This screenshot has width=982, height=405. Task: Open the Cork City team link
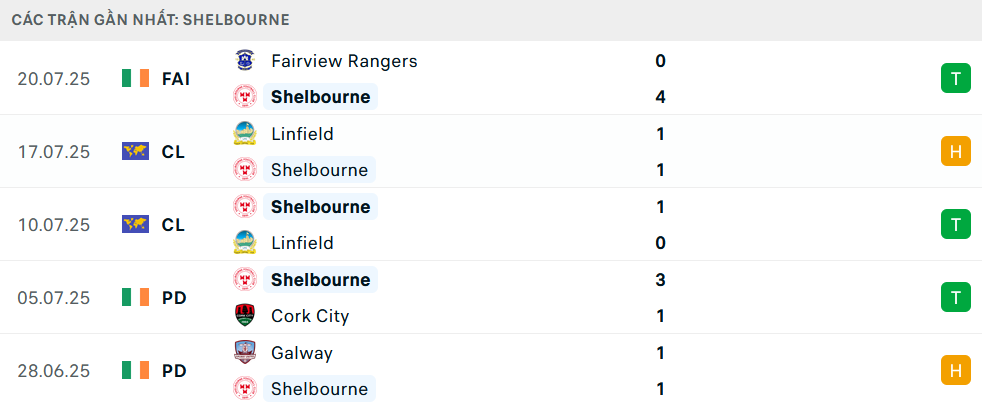point(309,315)
